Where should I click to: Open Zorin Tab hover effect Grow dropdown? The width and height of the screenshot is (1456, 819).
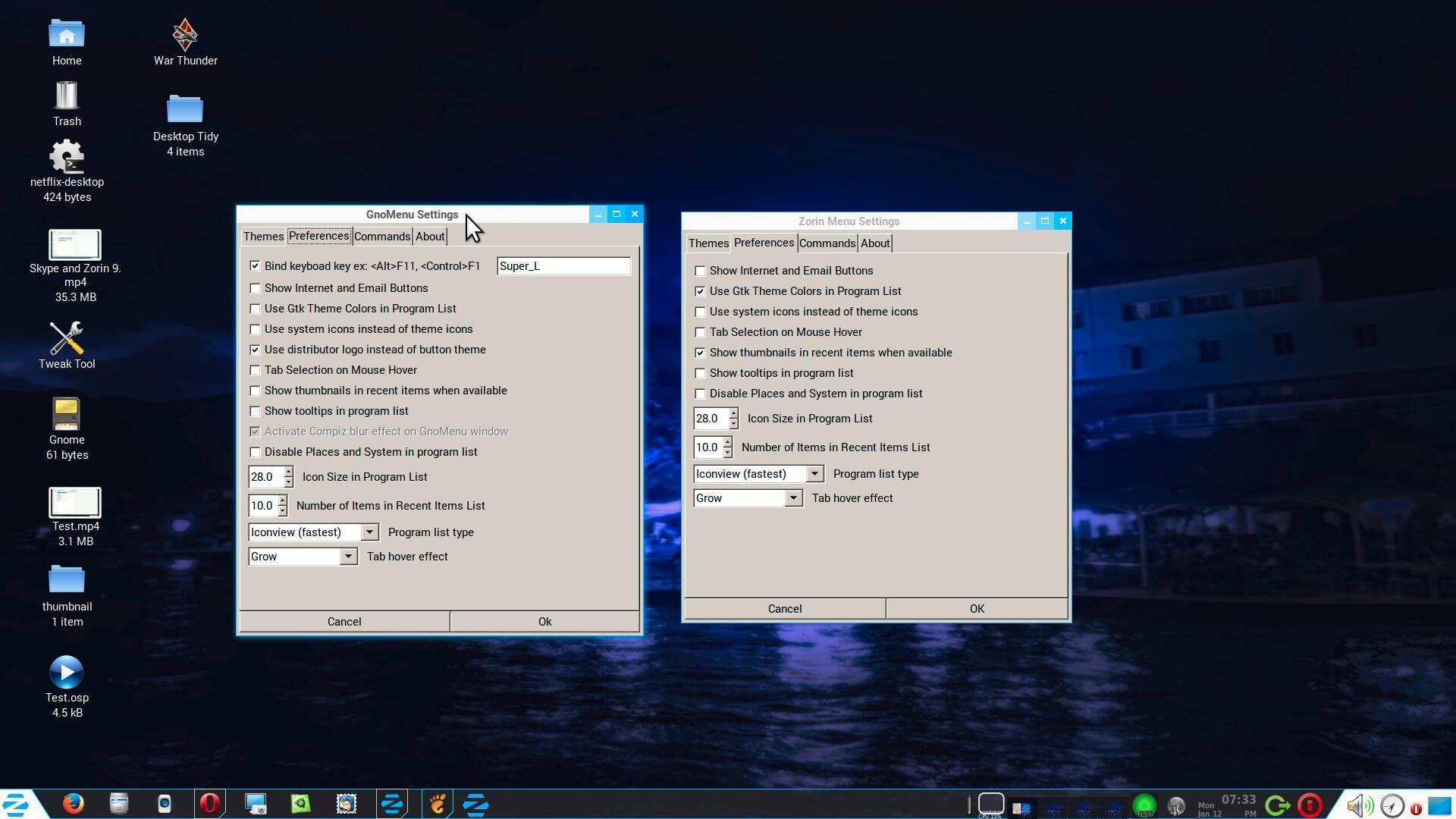793,498
